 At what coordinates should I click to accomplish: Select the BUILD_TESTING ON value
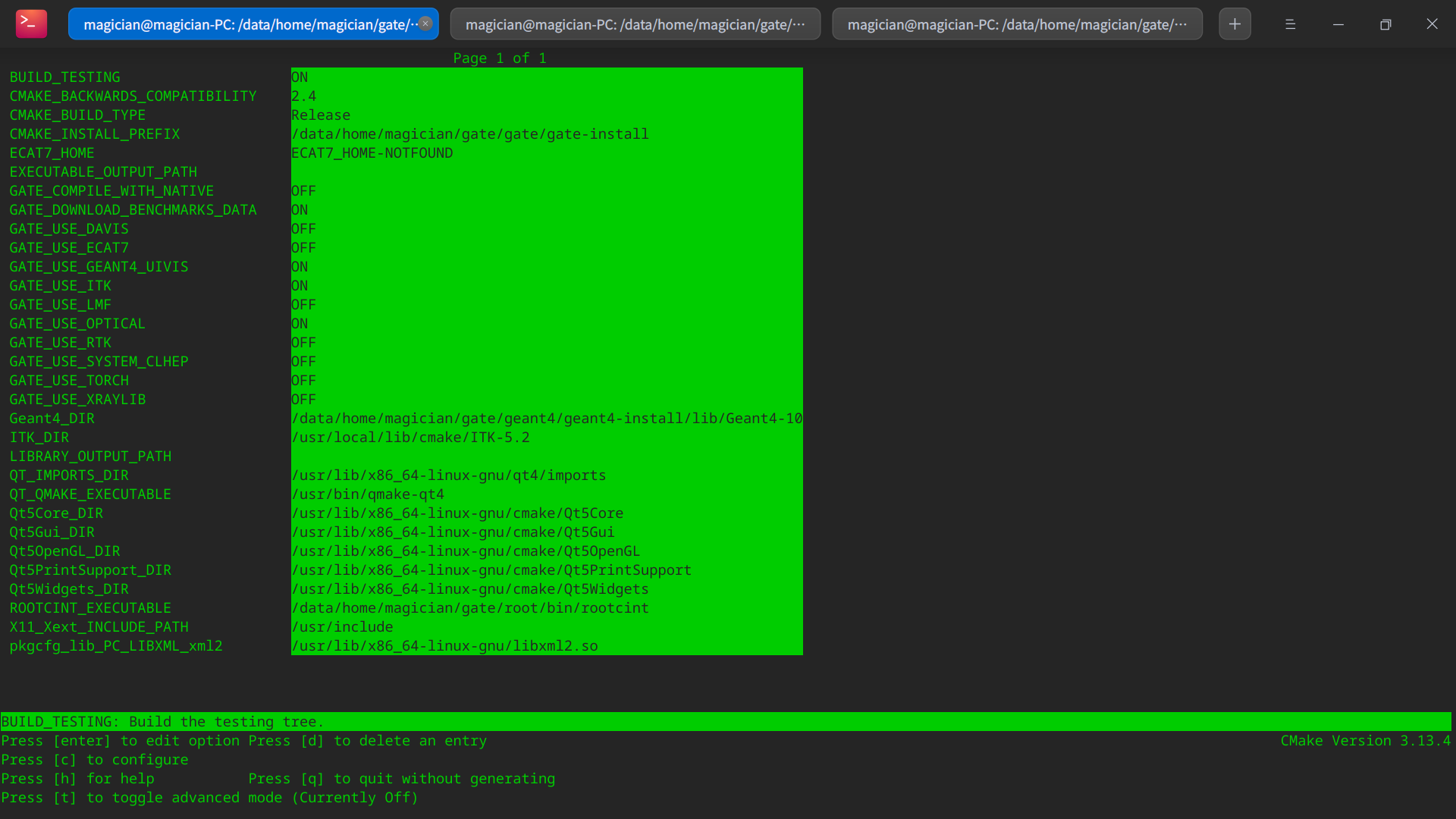(300, 77)
